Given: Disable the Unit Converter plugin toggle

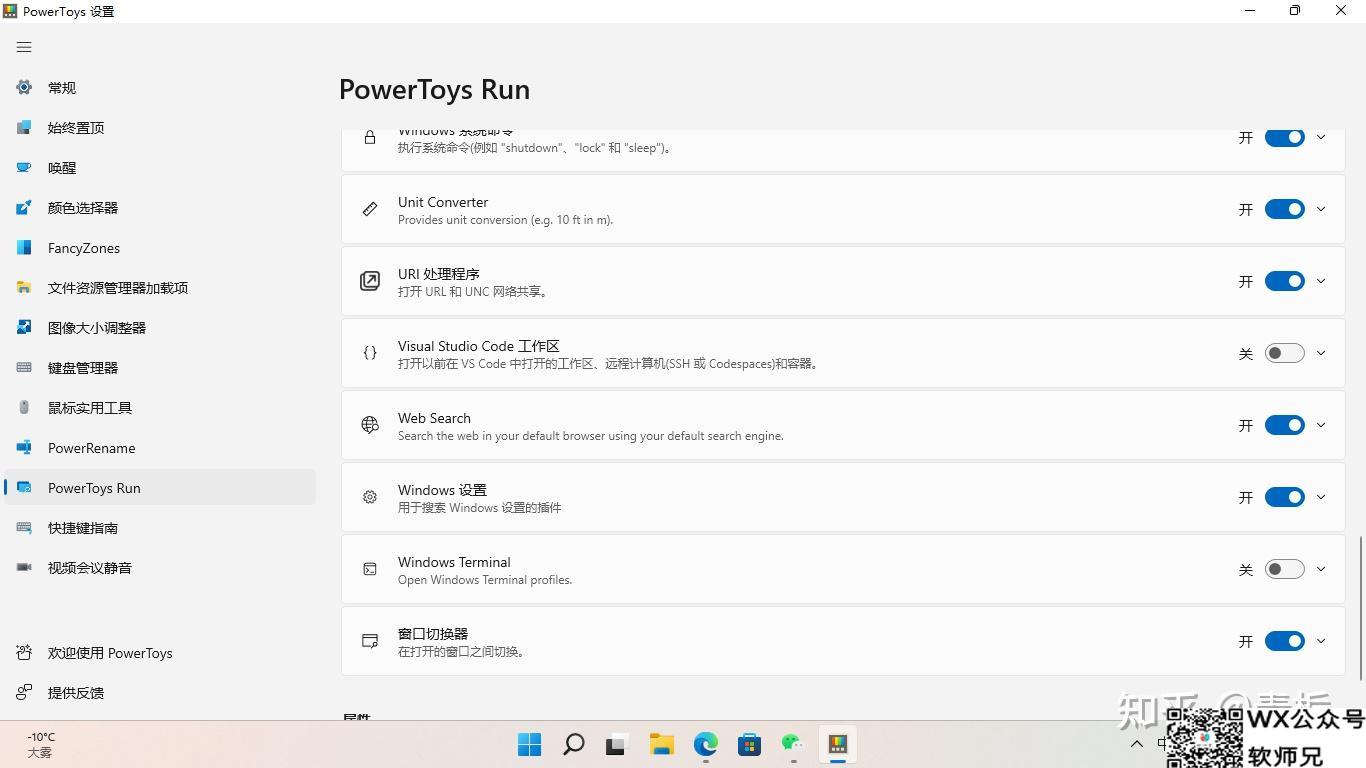Looking at the screenshot, I should coord(1285,209).
